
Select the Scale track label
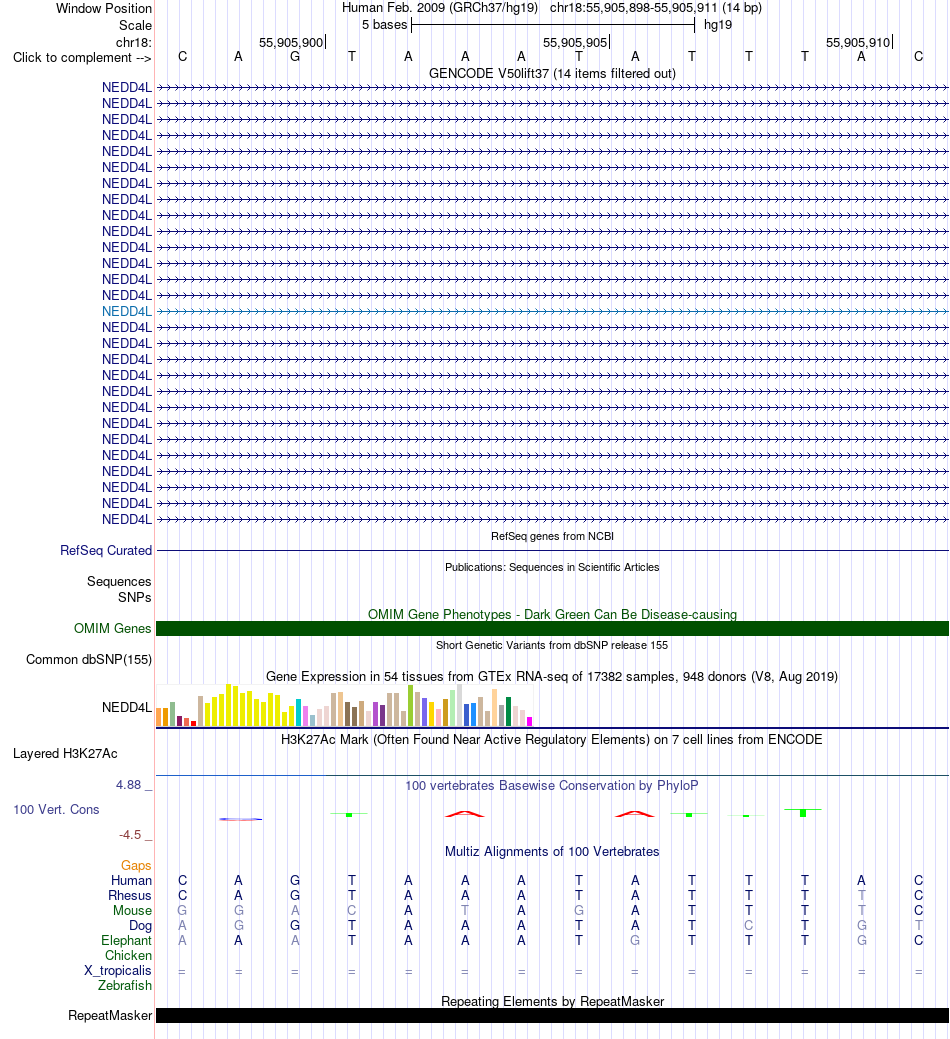point(135,25)
